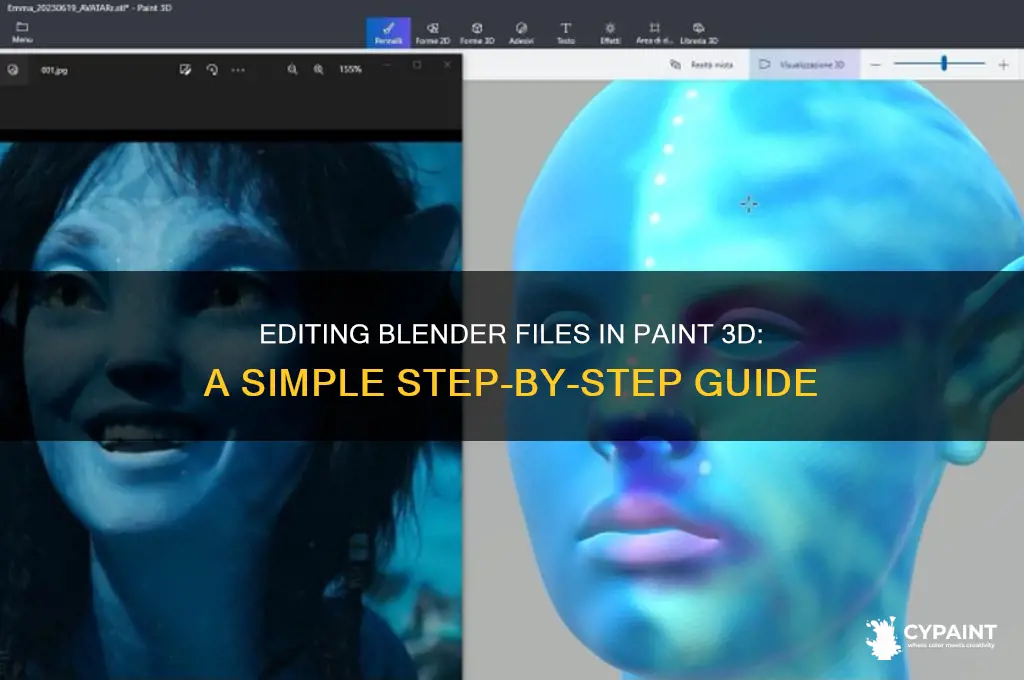The height and width of the screenshot is (680, 1024).
Task: Select the Pennelli brushes tool
Action: [388, 33]
